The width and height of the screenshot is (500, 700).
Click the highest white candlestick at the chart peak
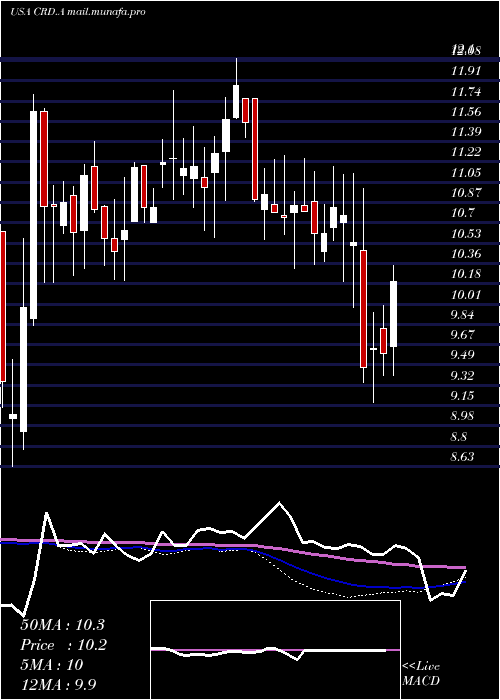coord(236,102)
